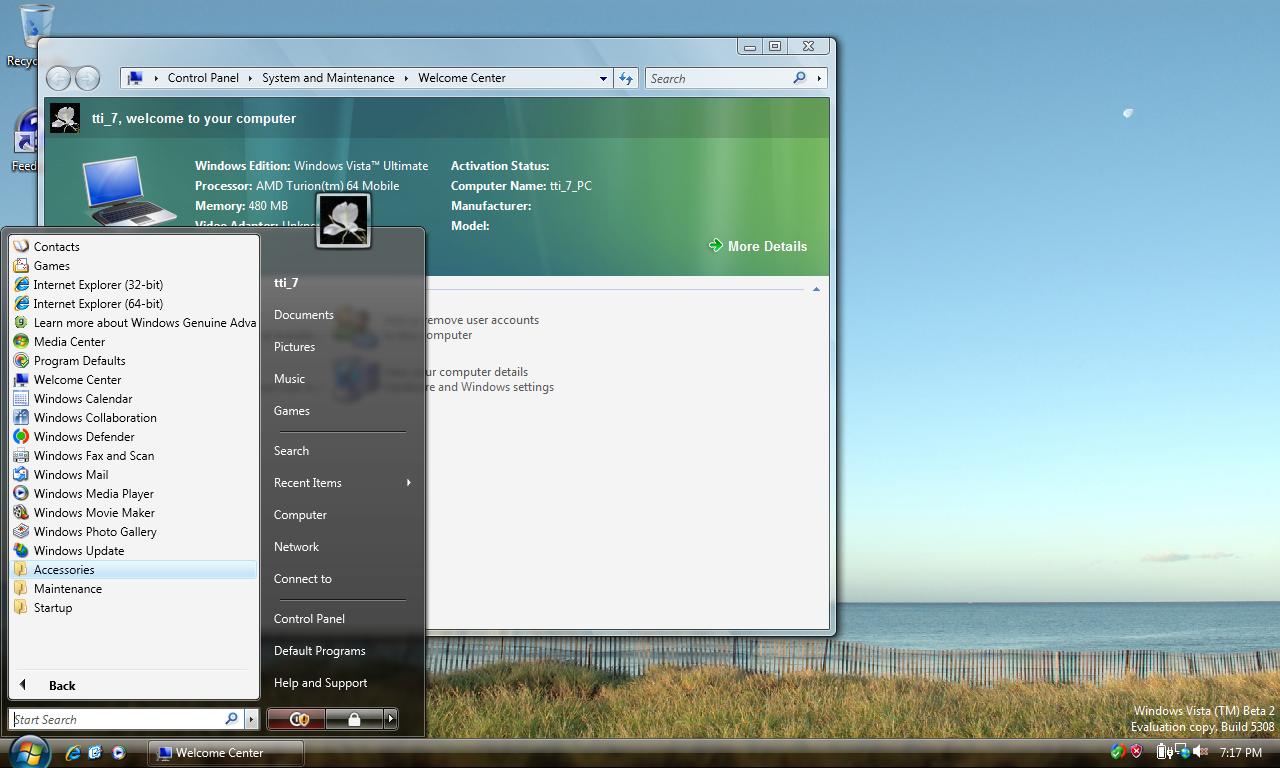
Task: Lock the computer with the padlock button
Action: pos(354,719)
